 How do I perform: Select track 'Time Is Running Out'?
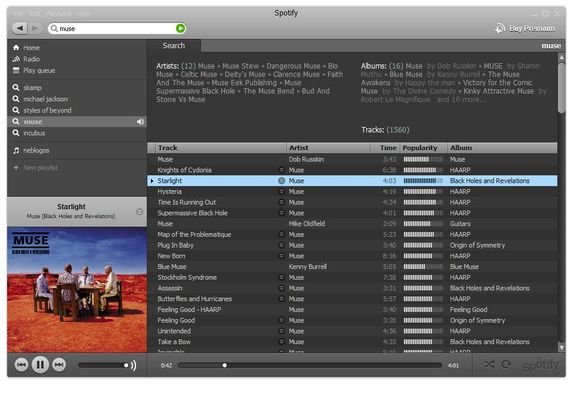point(352,202)
